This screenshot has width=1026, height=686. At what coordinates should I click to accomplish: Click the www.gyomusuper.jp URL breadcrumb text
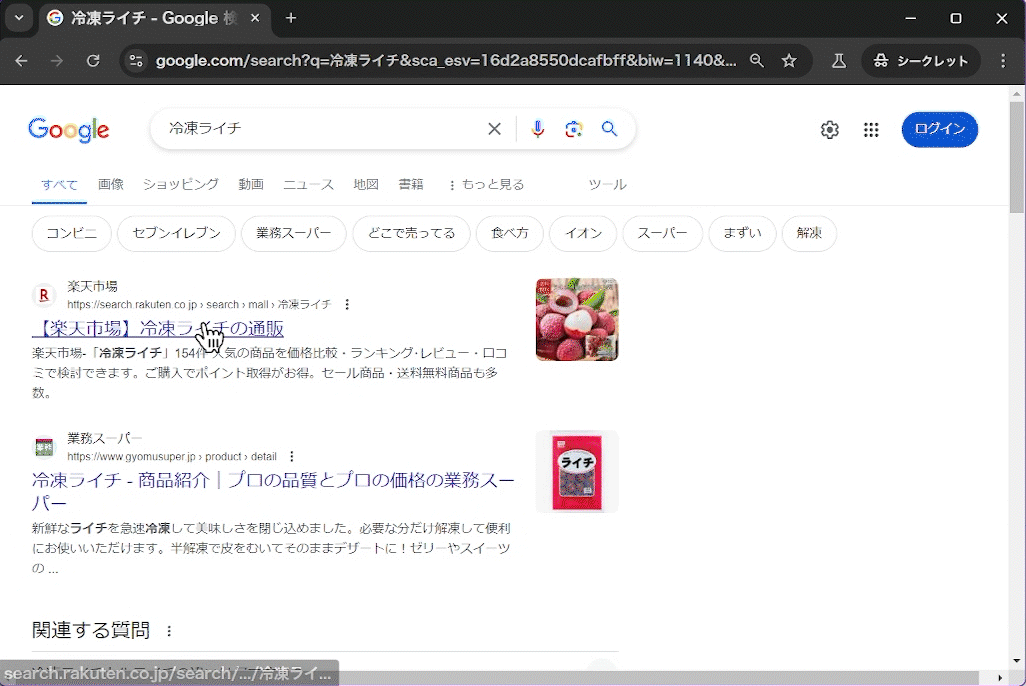[171, 456]
